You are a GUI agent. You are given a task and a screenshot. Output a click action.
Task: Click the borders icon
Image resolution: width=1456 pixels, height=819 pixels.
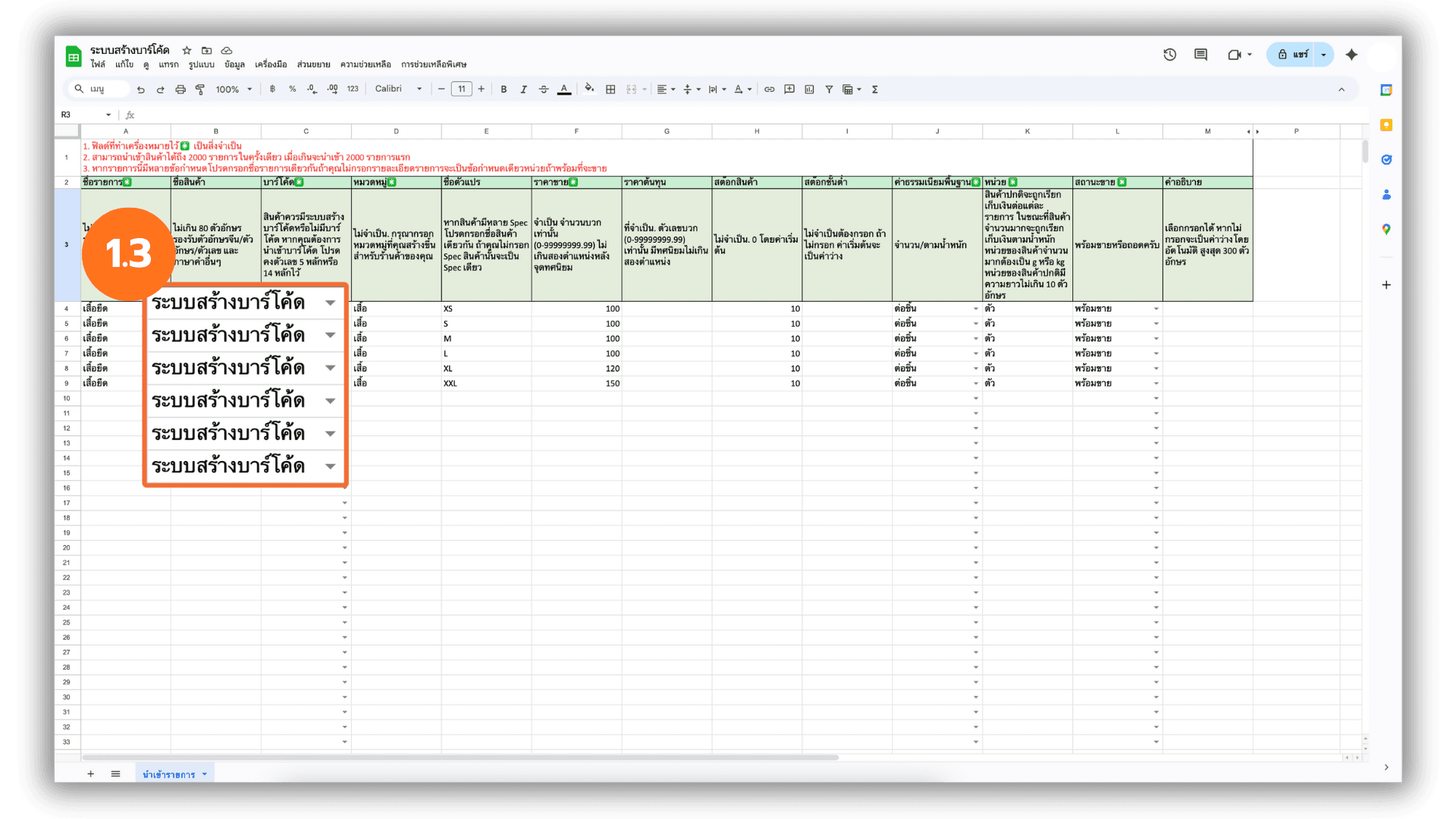tap(610, 89)
